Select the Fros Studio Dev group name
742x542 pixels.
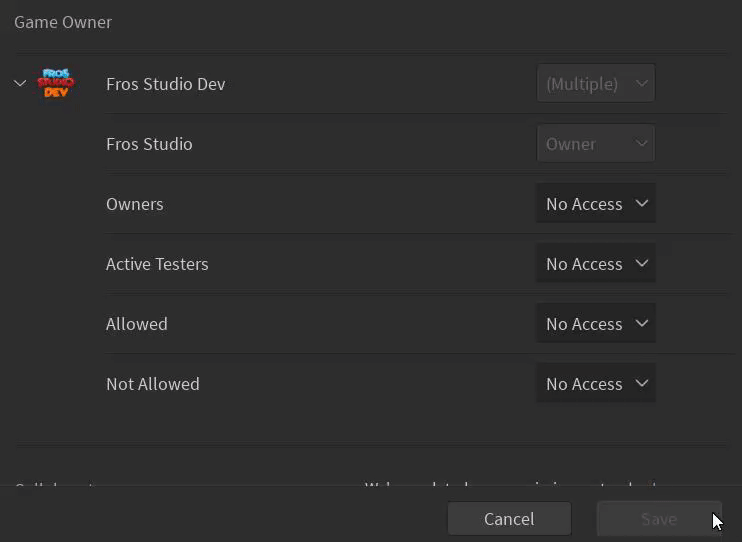[165, 84]
